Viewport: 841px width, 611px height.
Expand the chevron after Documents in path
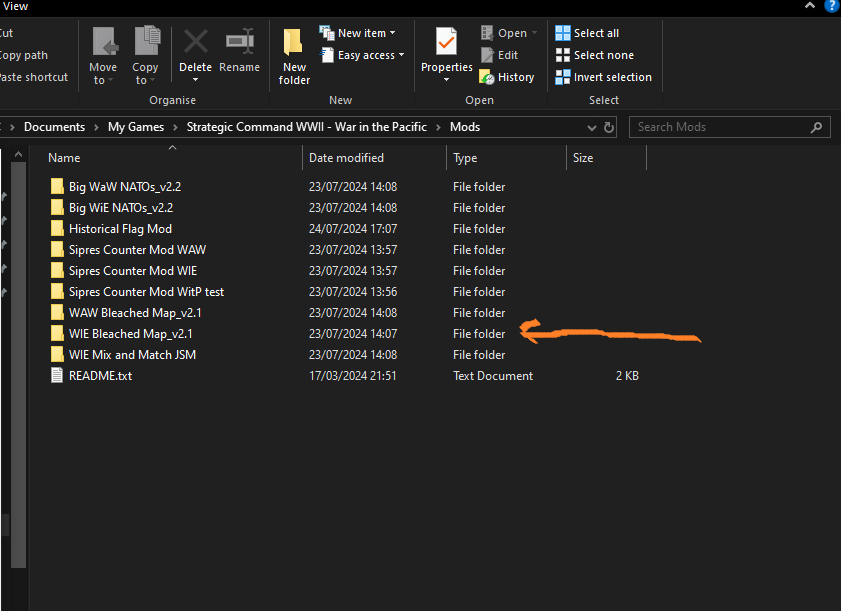[97, 127]
